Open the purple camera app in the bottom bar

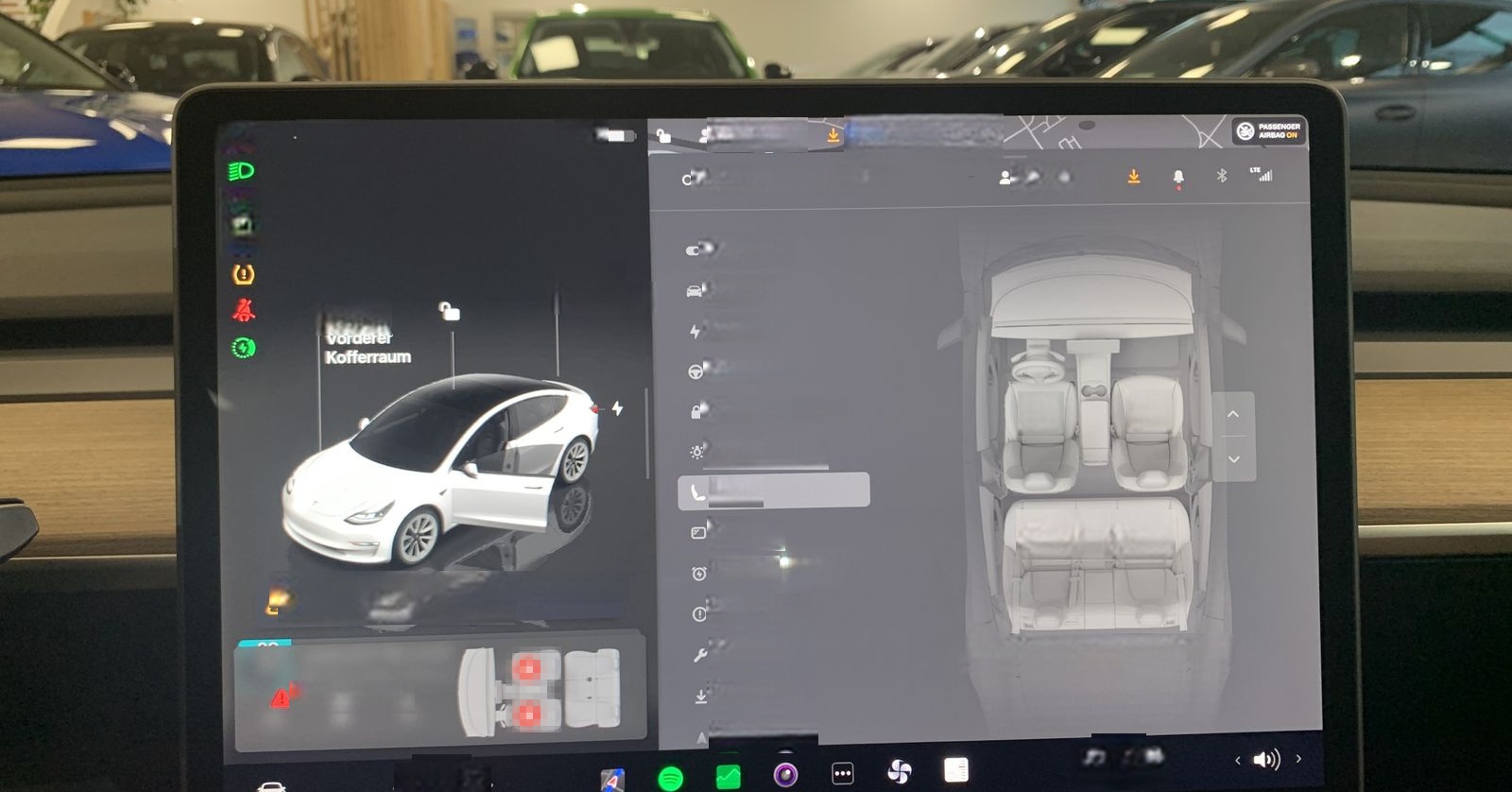click(x=785, y=775)
